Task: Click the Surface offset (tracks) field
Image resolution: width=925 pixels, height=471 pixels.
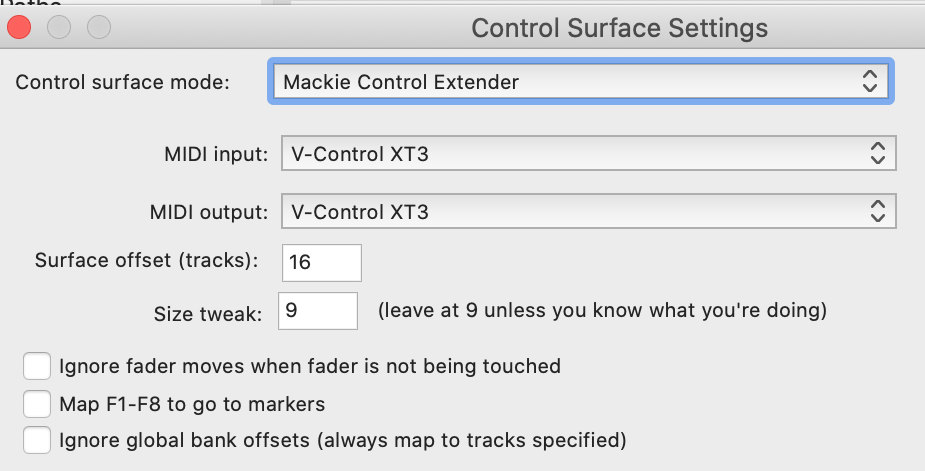Action: click(321, 262)
